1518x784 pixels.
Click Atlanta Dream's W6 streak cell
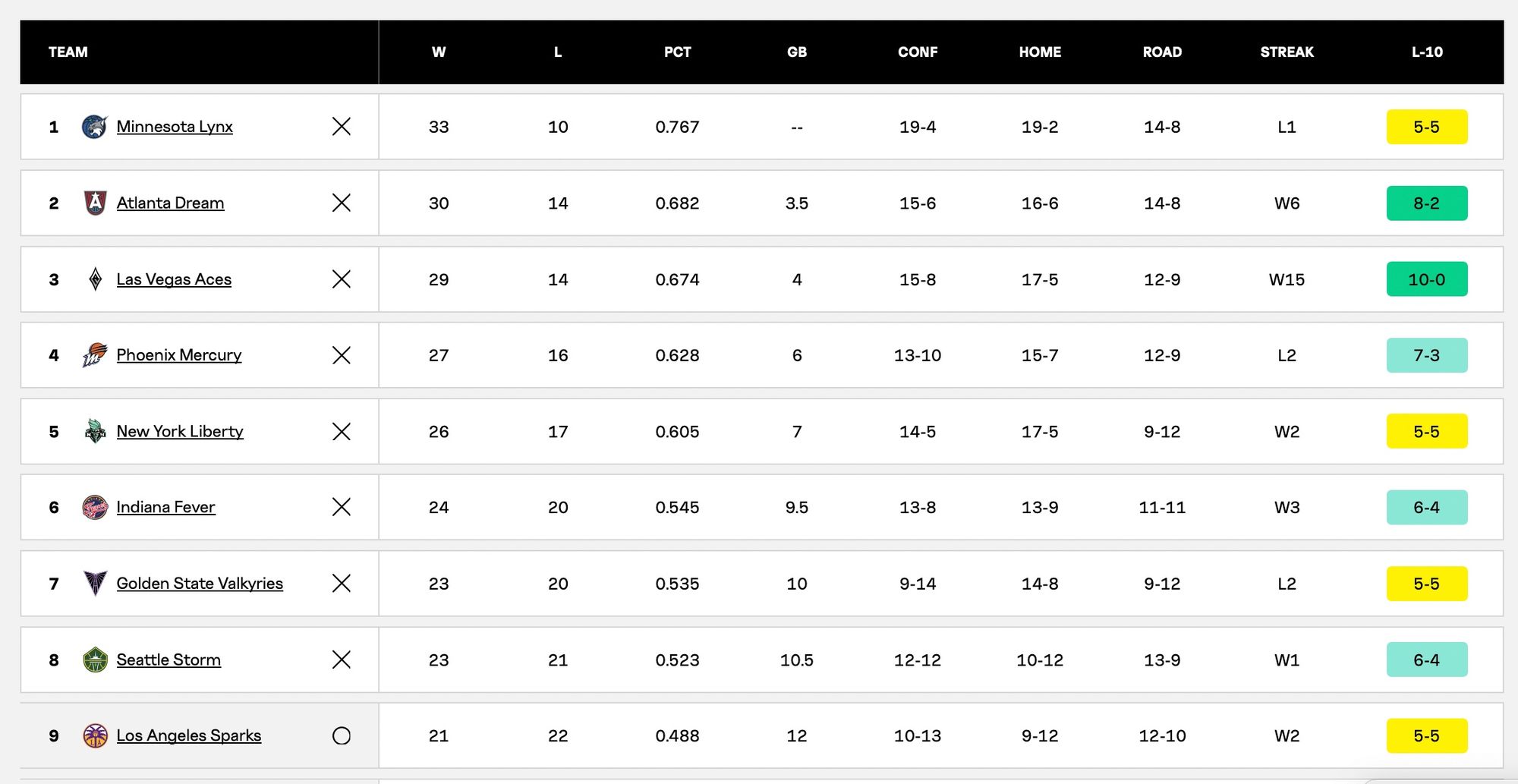[1287, 203]
